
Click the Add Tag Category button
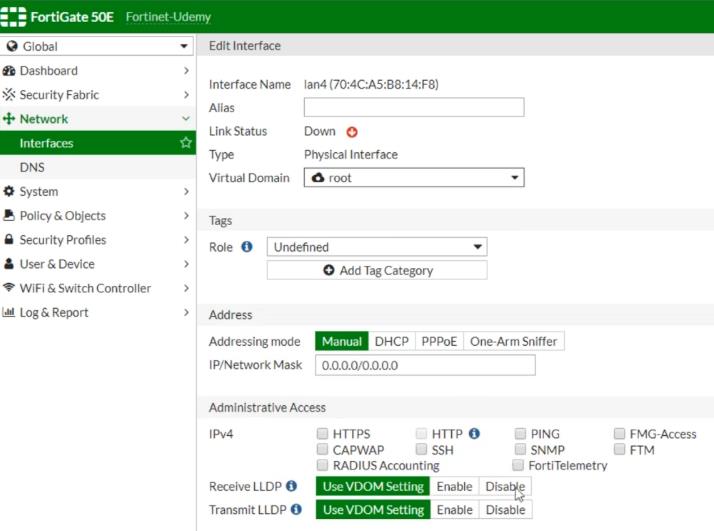[377, 270]
